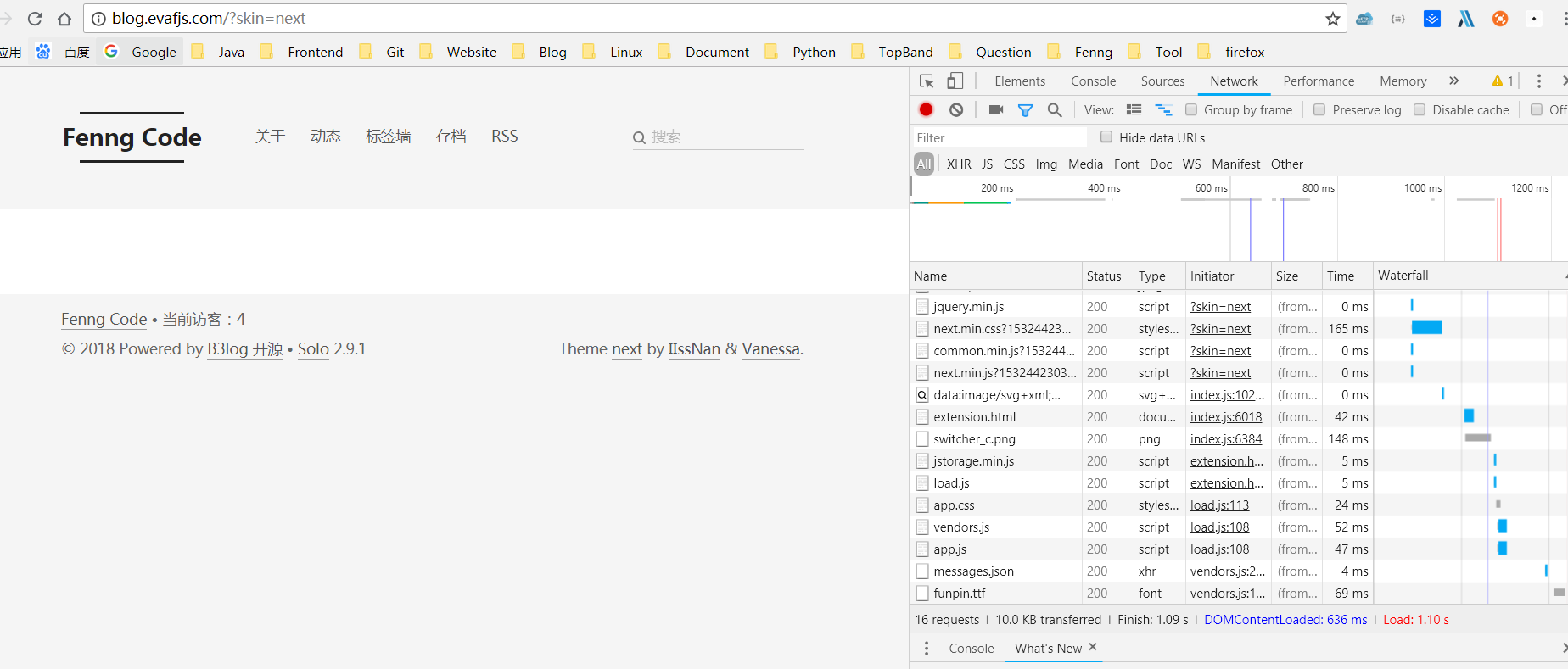
Task: Open the Baidu paw bookmark icon
Action: point(43,52)
